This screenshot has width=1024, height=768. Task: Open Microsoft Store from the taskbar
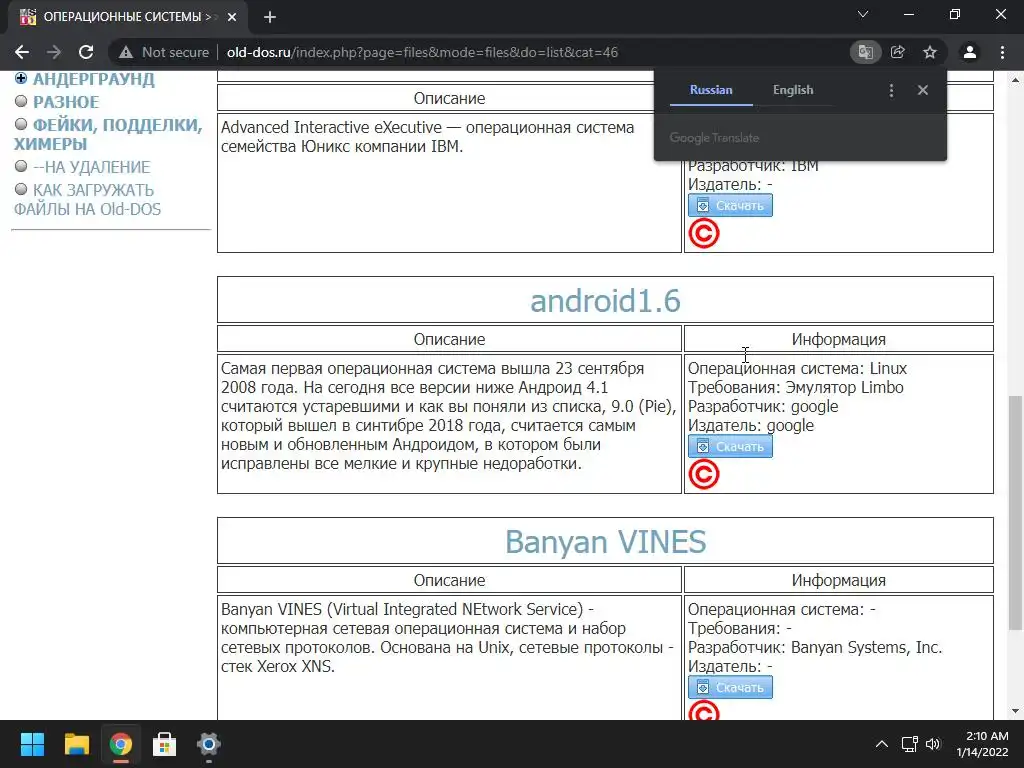click(165, 744)
